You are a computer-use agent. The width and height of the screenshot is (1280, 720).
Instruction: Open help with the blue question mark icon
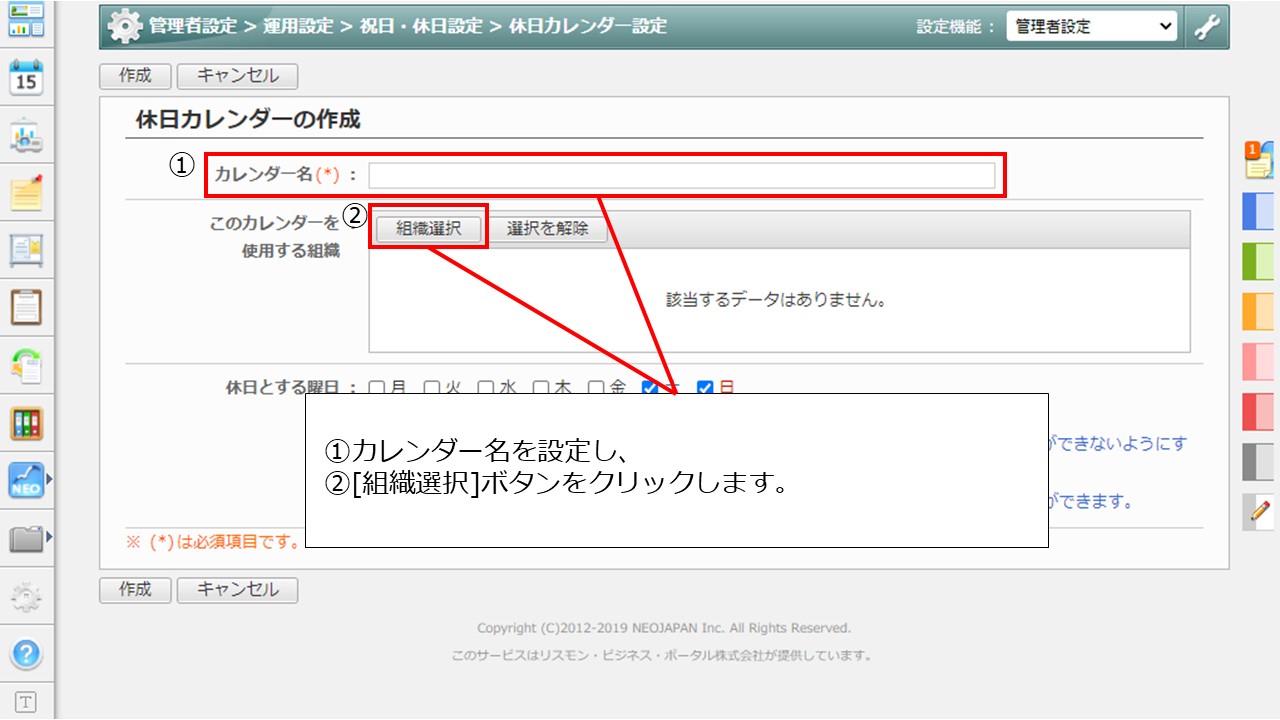[x=26, y=655]
